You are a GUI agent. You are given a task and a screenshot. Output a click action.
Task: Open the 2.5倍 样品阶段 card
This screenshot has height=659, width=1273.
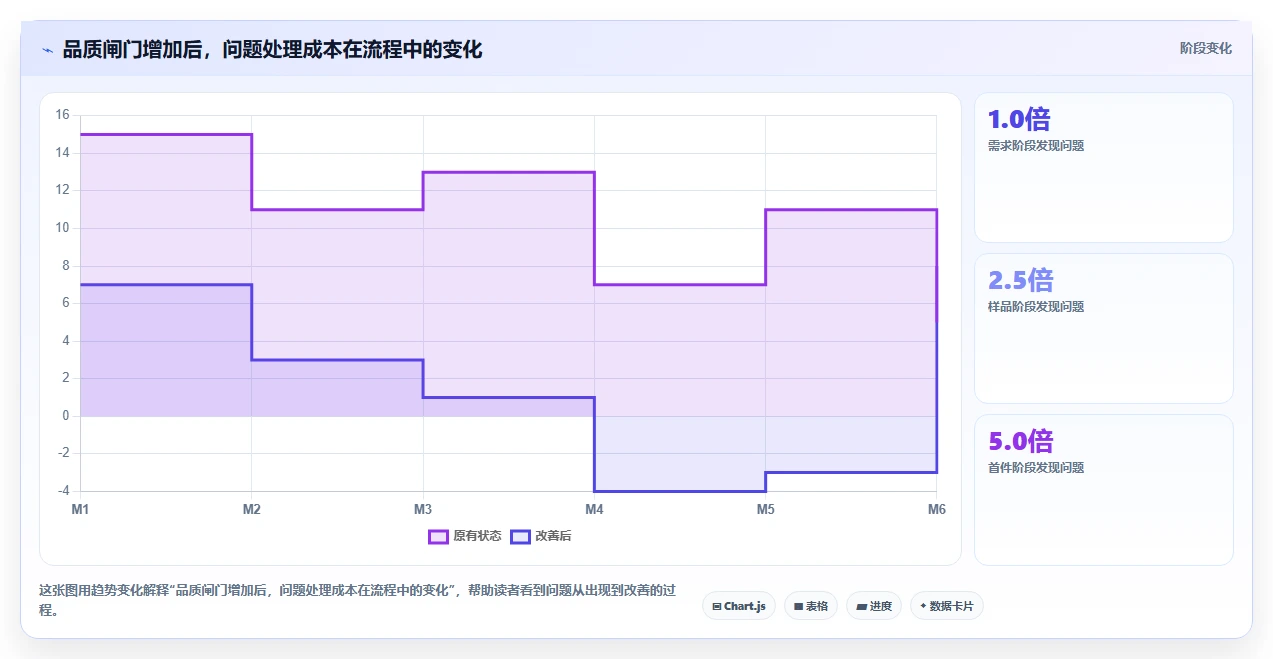point(1104,329)
